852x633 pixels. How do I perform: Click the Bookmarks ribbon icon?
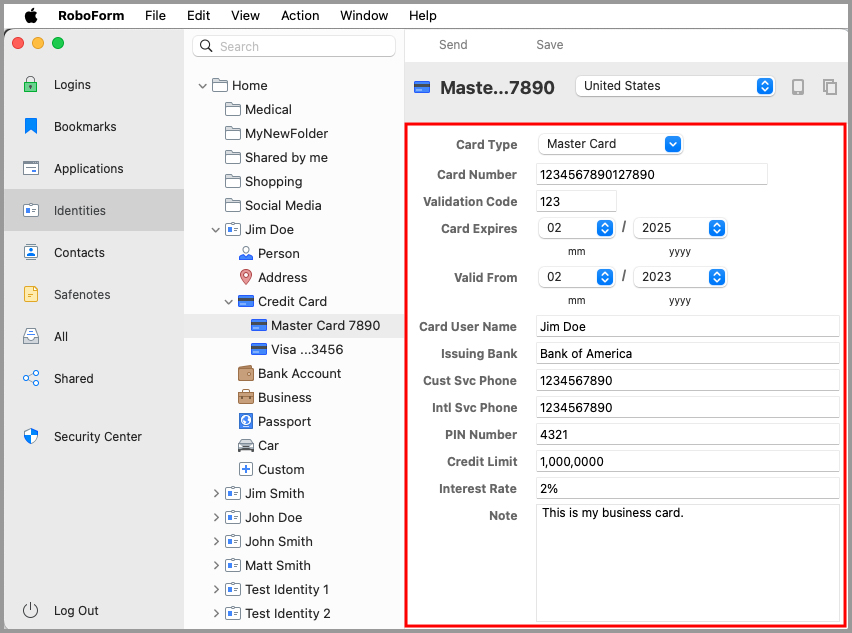coord(31,126)
